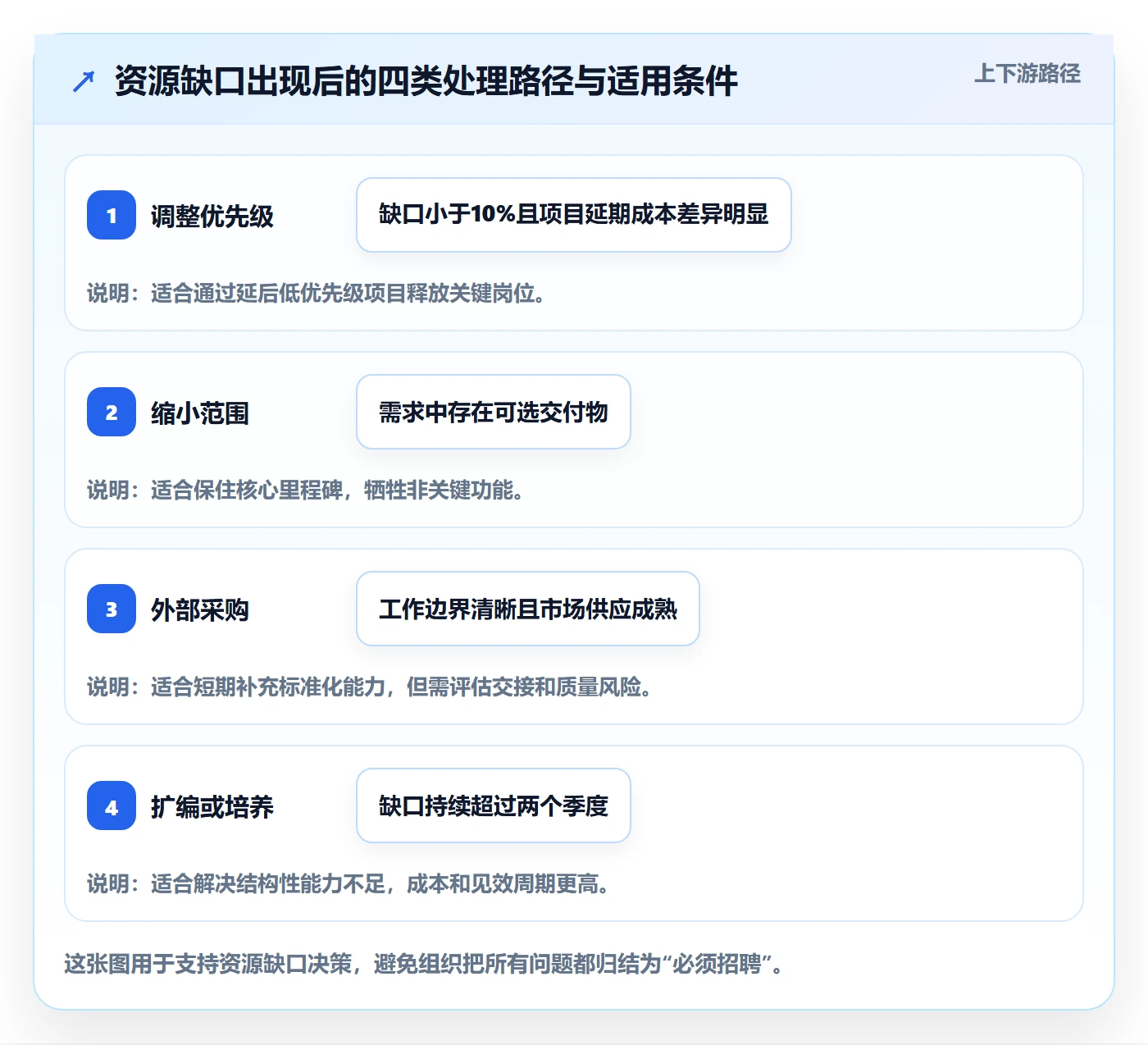The width and height of the screenshot is (1148, 1045).
Task: Select the 缺口持续超过两个季度 condition box
Action: (x=494, y=805)
